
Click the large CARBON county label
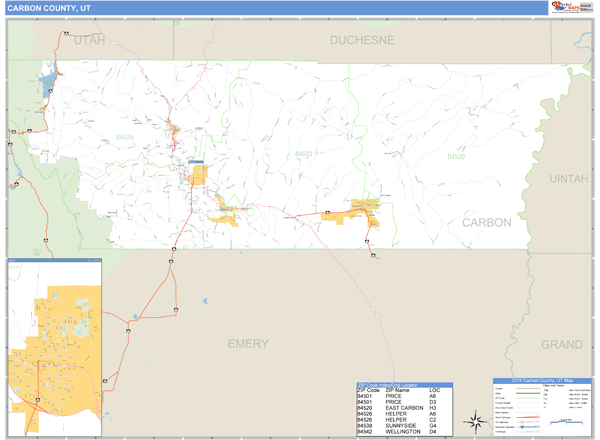486,223
